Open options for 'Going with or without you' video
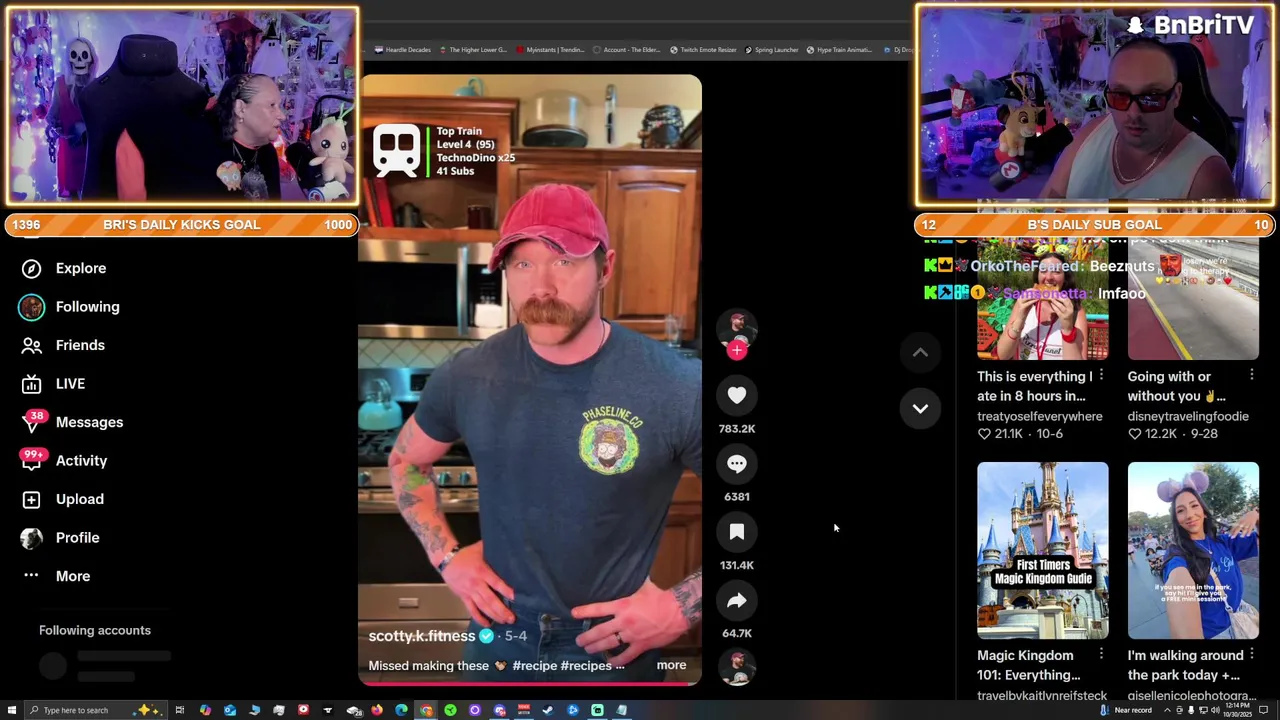Image resolution: width=1280 pixels, height=720 pixels. tap(1251, 375)
